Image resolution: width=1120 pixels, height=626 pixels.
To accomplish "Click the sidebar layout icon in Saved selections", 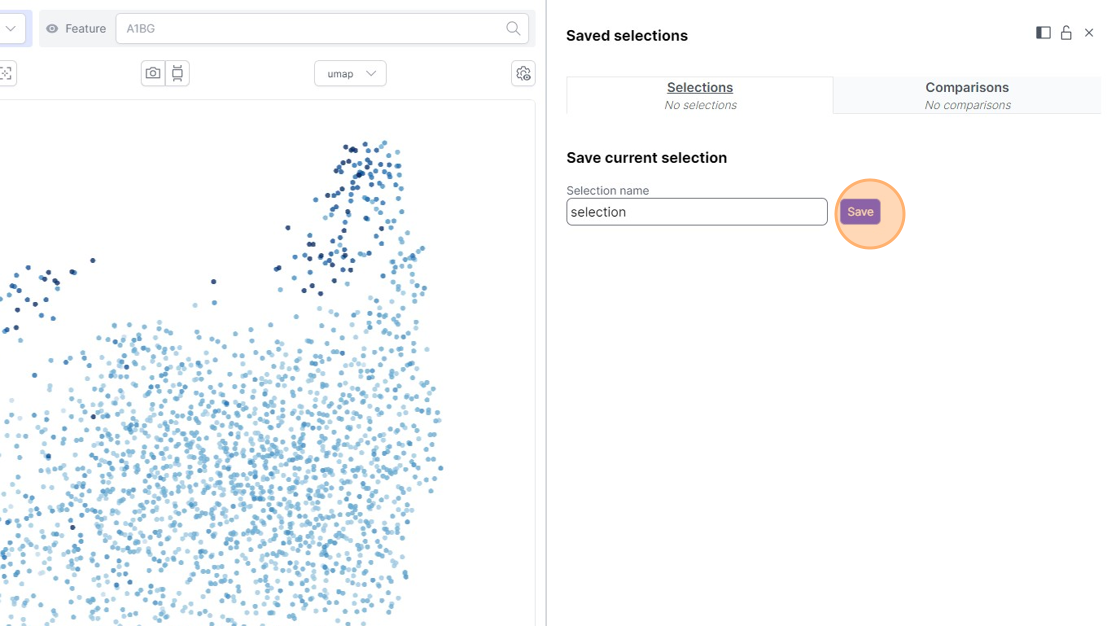I will (x=1043, y=33).
